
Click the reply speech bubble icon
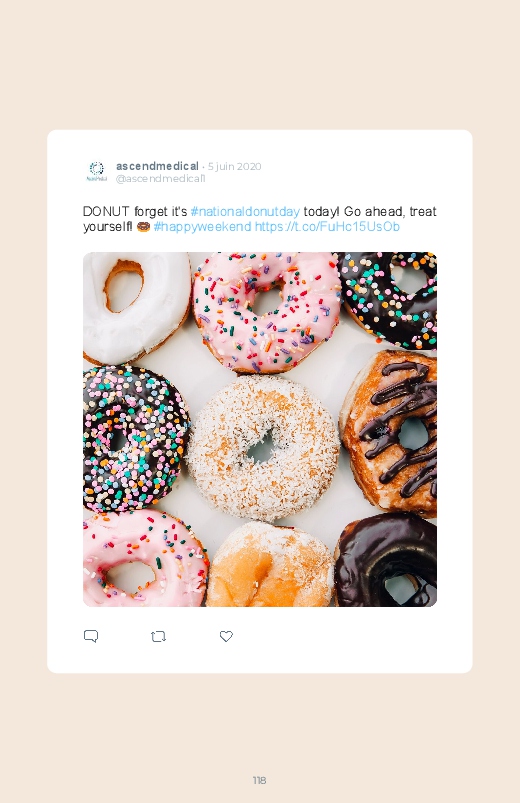tap(91, 636)
